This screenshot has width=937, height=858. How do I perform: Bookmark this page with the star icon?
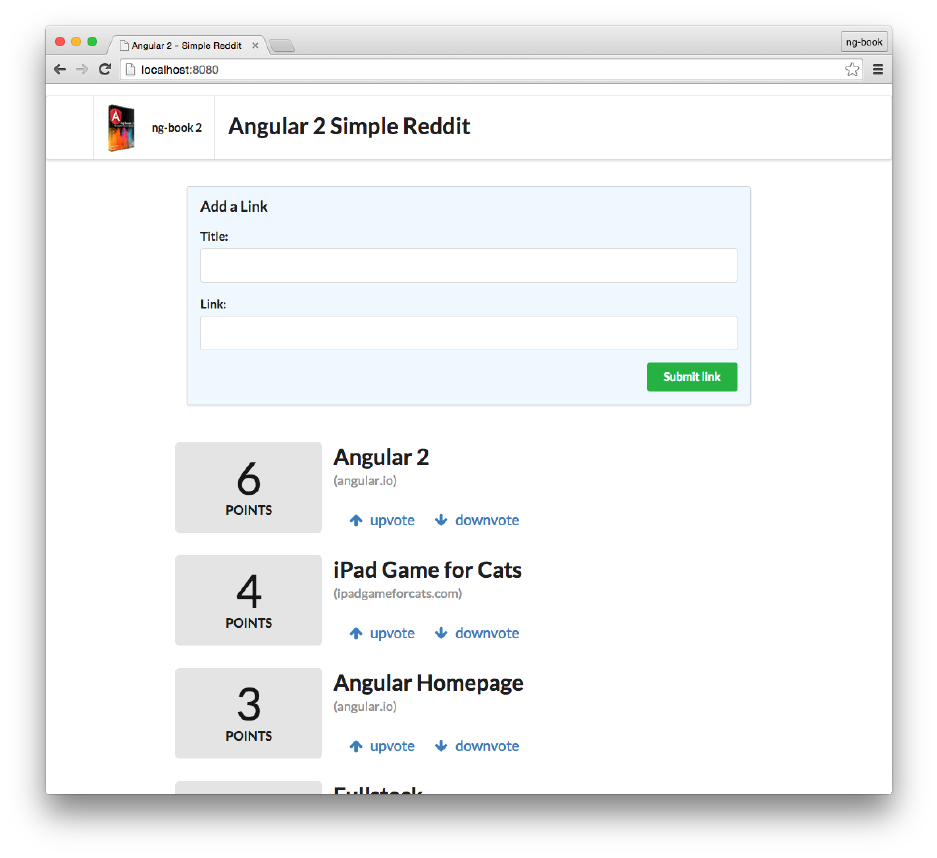851,69
